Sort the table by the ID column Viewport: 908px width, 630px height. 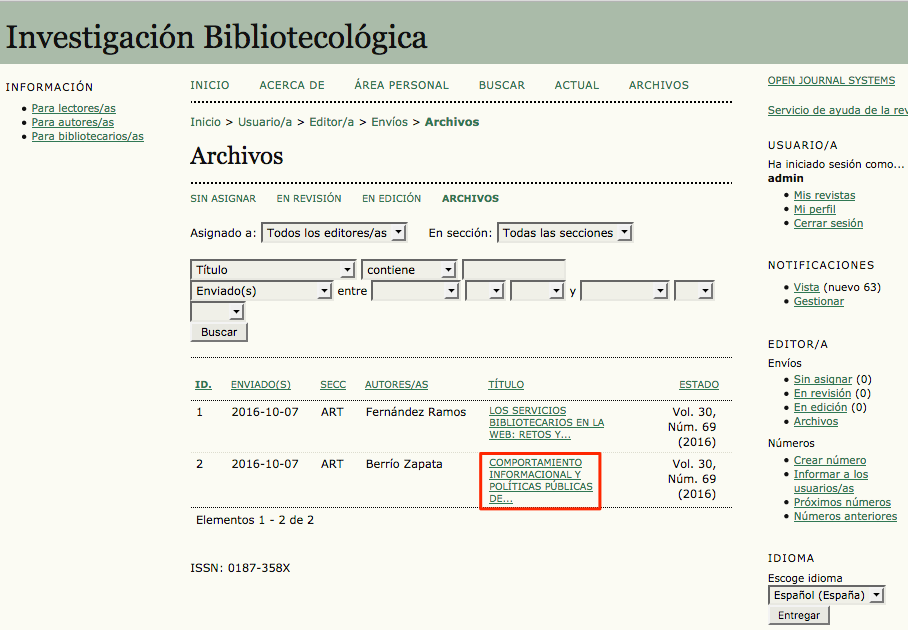pyautogui.click(x=203, y=385)
